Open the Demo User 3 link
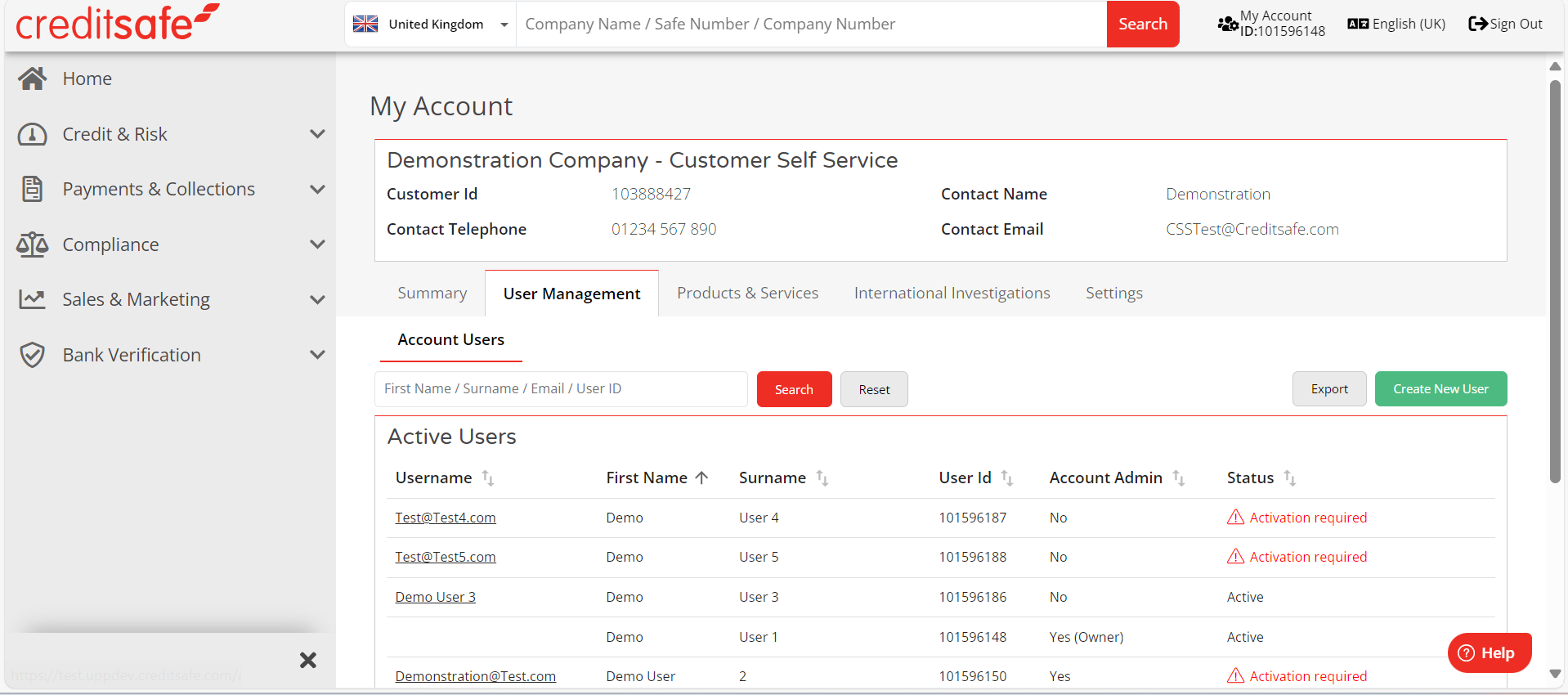The height and width of the screenshot is (695, 1568). [x=436, y=597]
